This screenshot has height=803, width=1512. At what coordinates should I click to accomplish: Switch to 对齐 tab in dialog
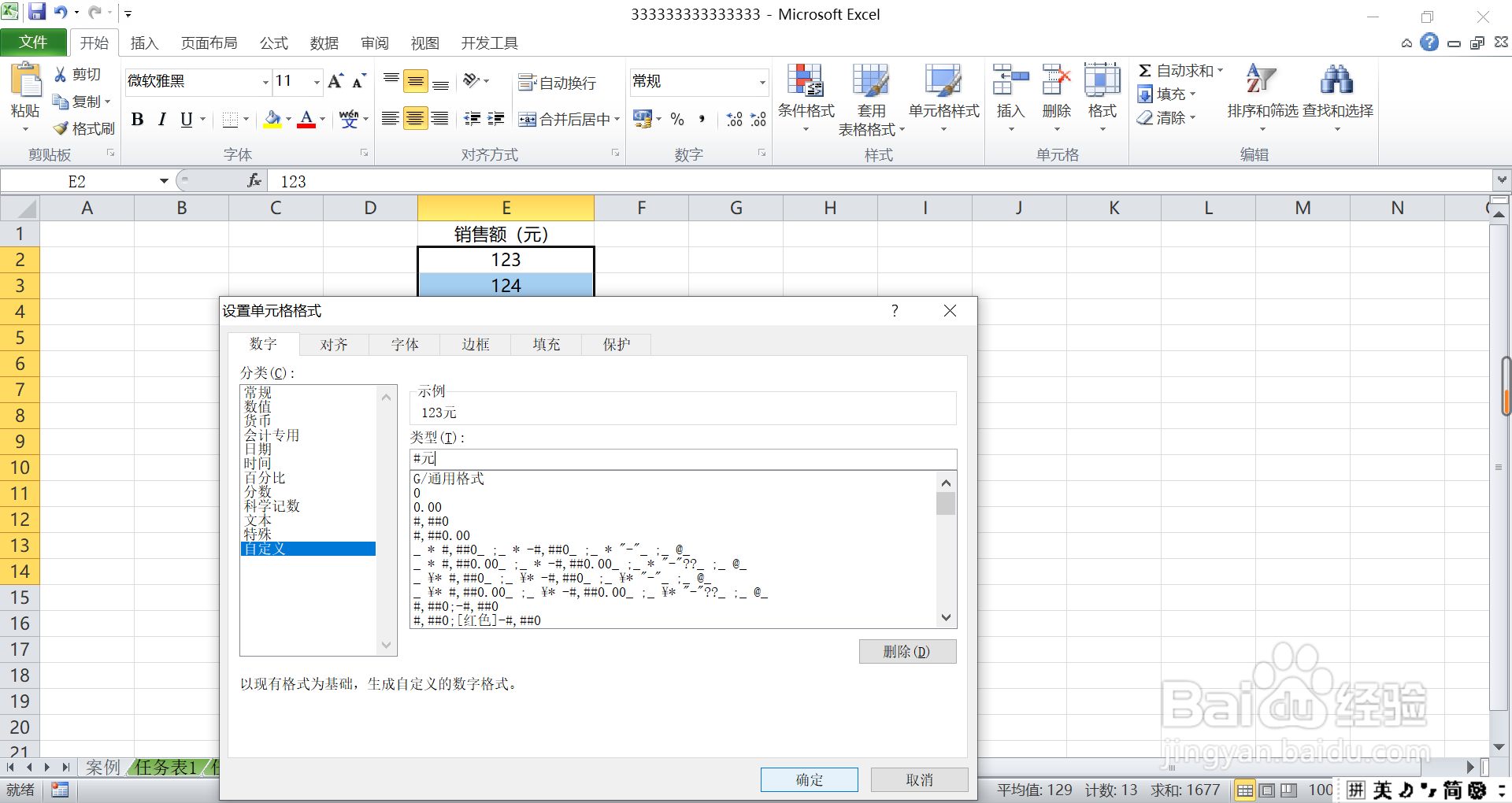coord(334,345)
